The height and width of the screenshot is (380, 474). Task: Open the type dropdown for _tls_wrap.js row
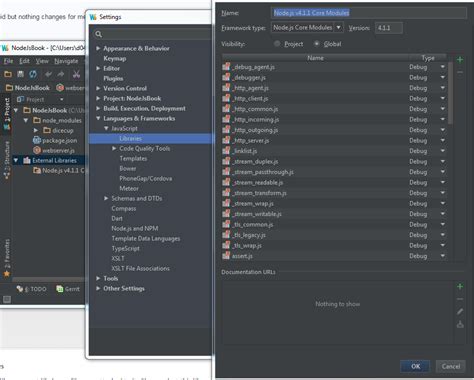click(x=442, y=245)
